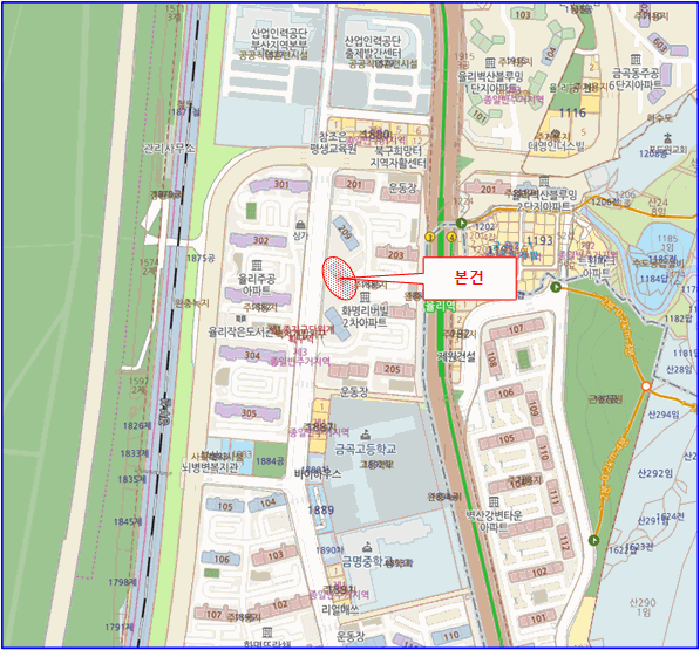Select the 리얼매쓰 label
Screen dimensions: 700x650
[x=340, y=609]
